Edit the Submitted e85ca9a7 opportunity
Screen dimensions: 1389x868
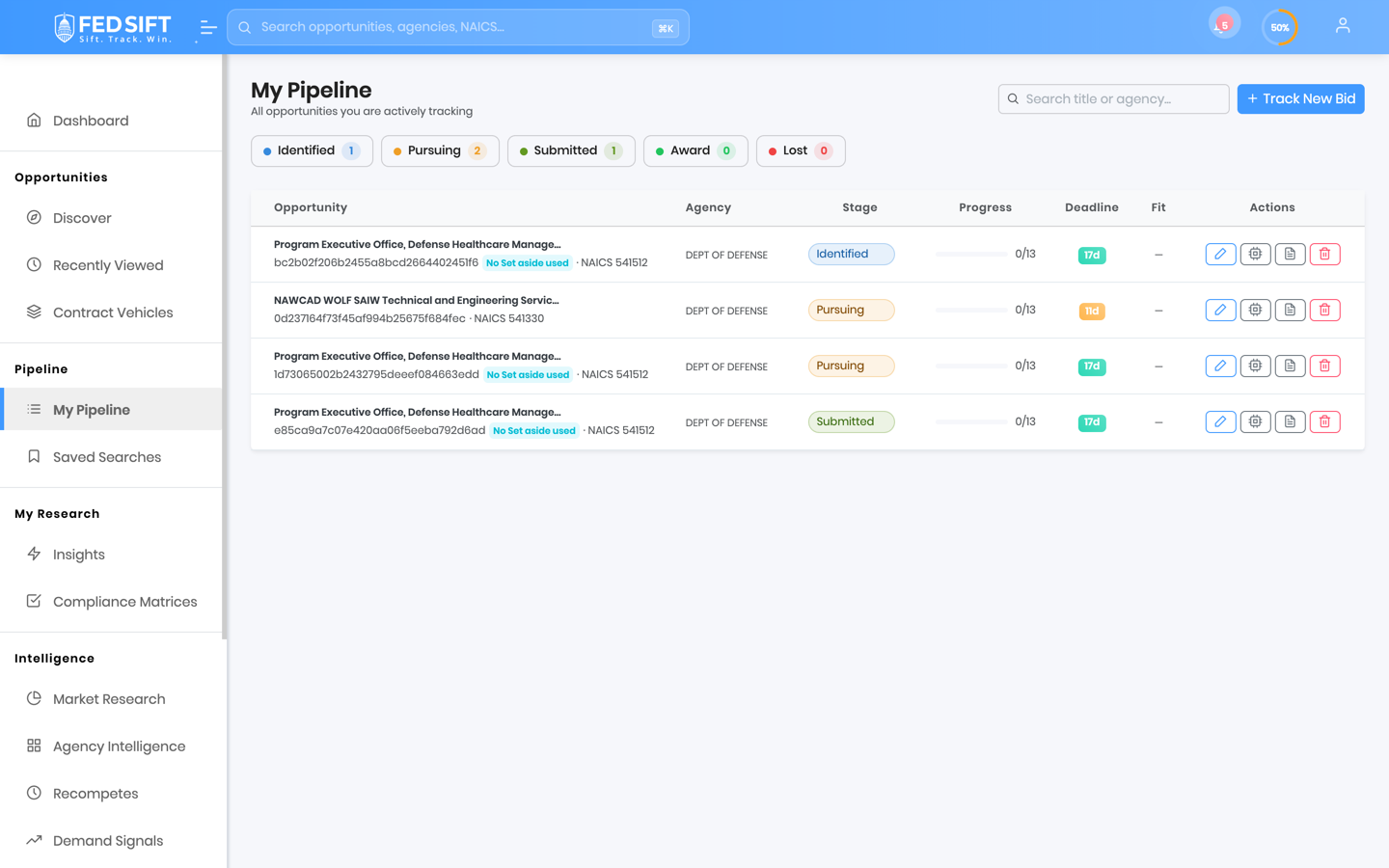pyautogui.click(x=1220, y=422)
